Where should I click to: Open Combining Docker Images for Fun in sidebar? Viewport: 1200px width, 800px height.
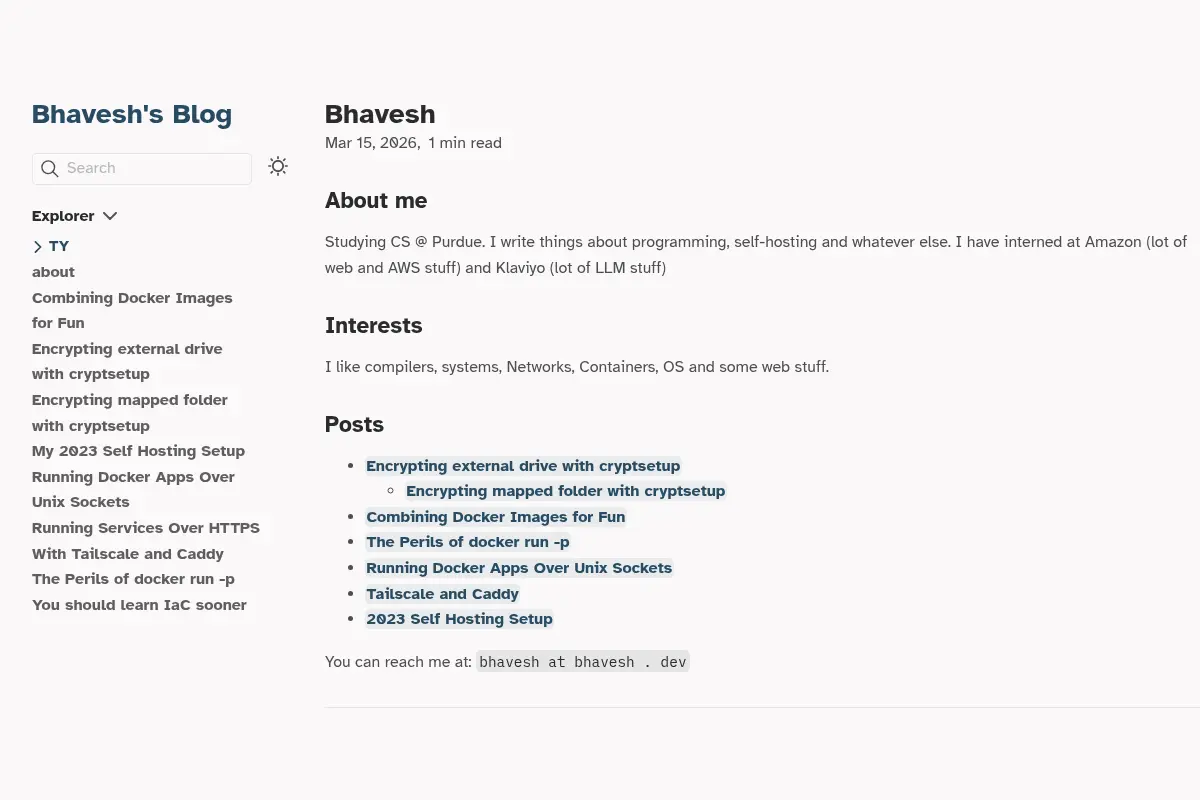132,310
